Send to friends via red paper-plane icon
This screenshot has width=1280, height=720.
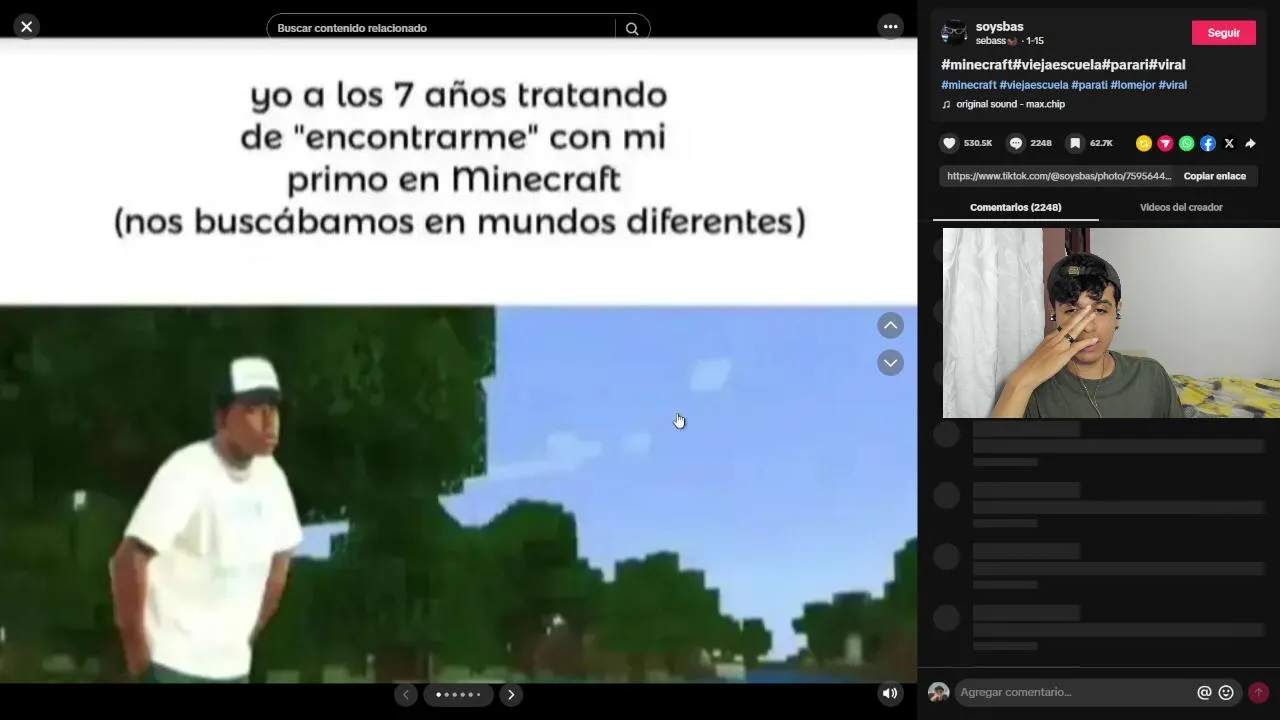pyautogui.click(x=1165, y=143)
